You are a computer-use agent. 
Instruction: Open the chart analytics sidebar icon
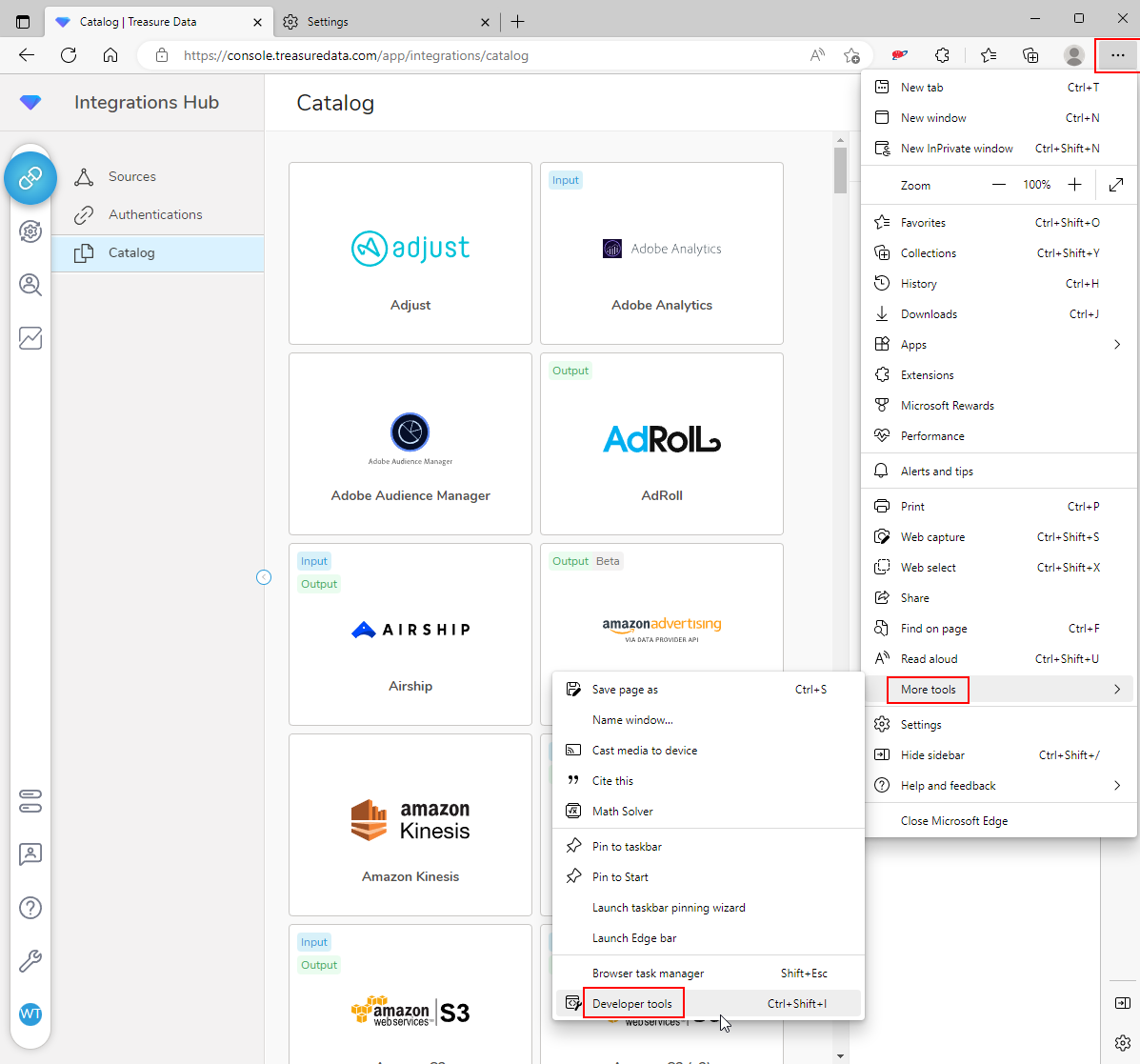tap(30, 338)
